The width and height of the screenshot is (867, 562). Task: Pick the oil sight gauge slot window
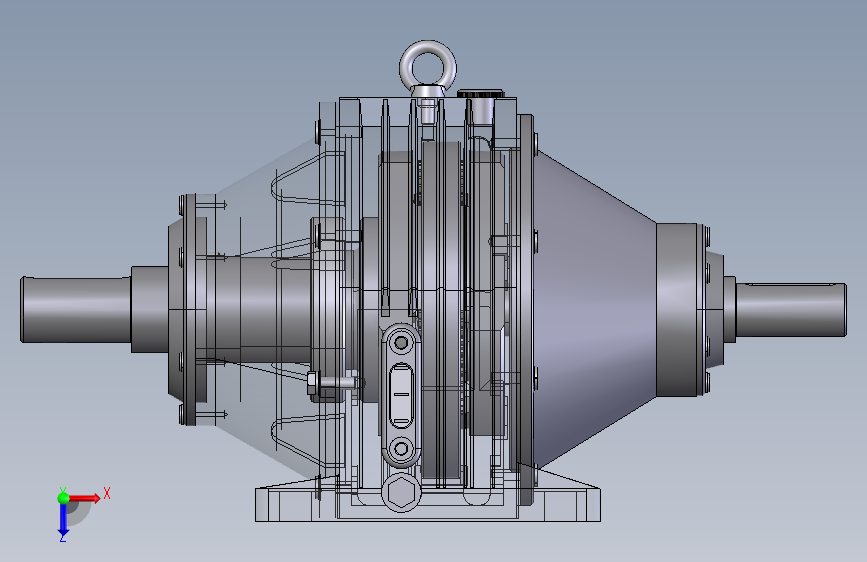pos(401,395)
